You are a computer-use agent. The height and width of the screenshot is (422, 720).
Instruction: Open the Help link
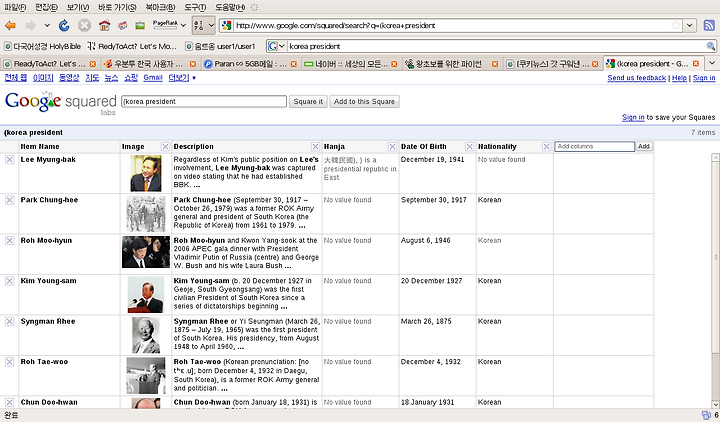(x=679, y=78)
